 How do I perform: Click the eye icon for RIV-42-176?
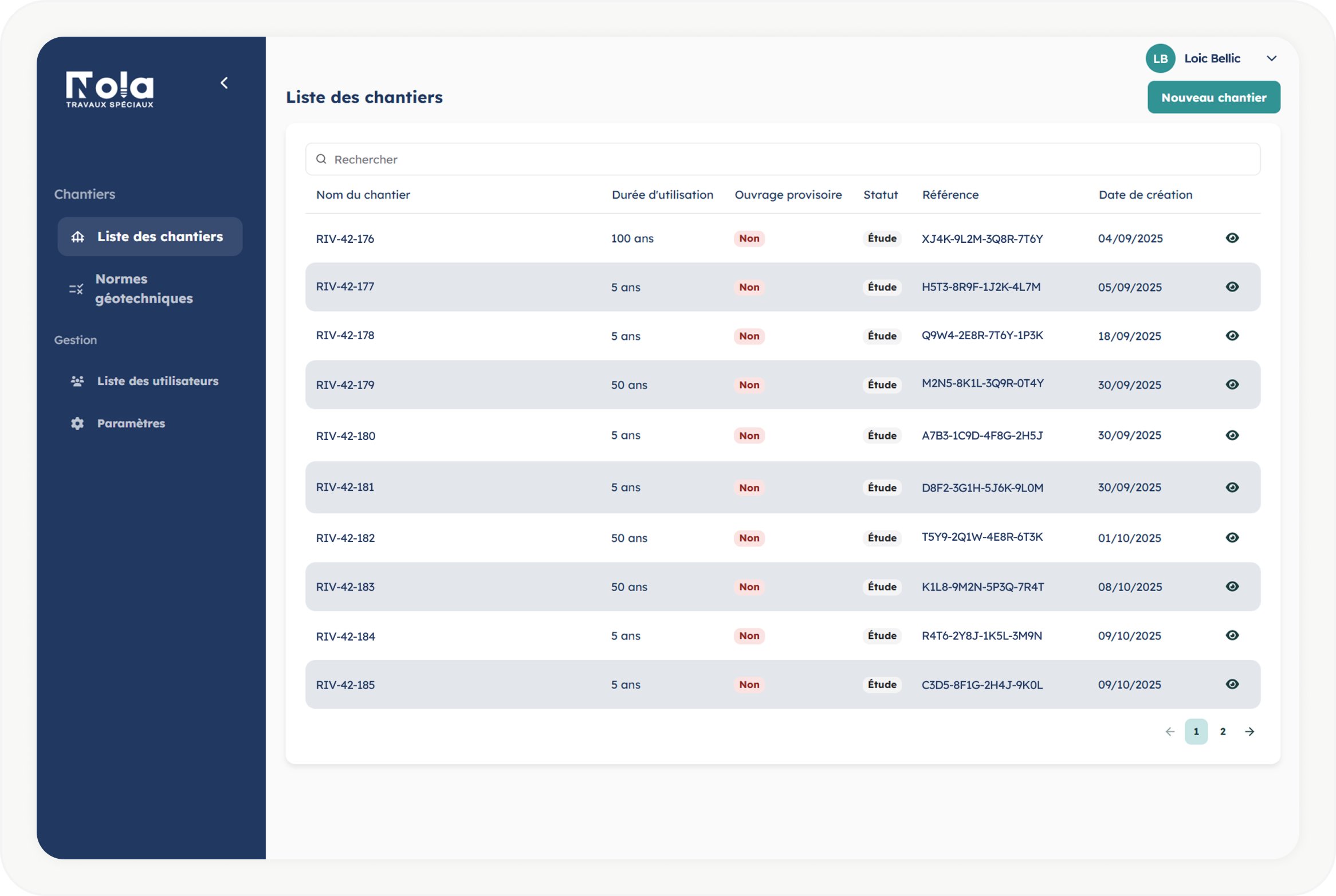tap(1232, 238)
